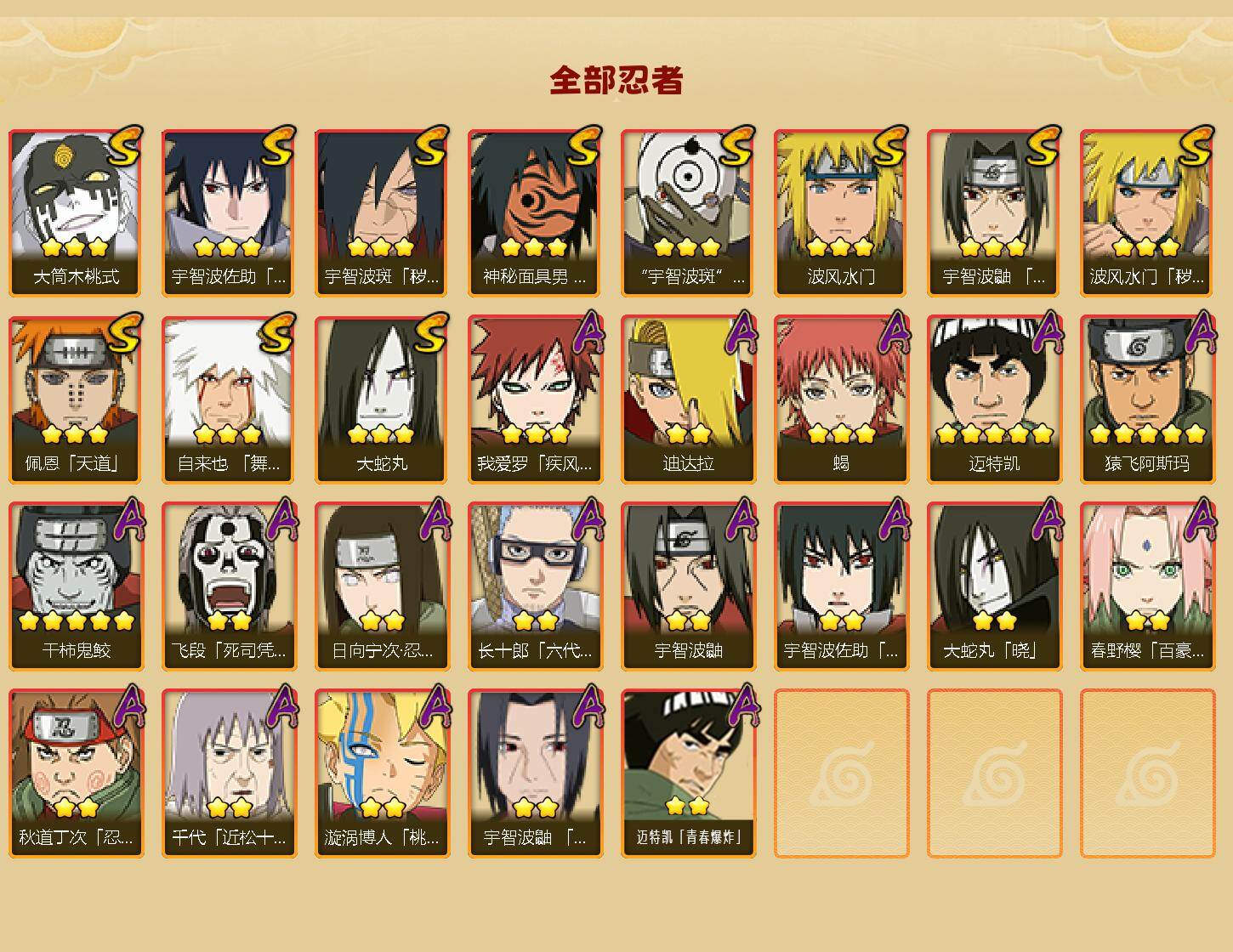1233x952 pixels.
Task: Select the 迪达拉 ninja card
Action: point(688,399)
